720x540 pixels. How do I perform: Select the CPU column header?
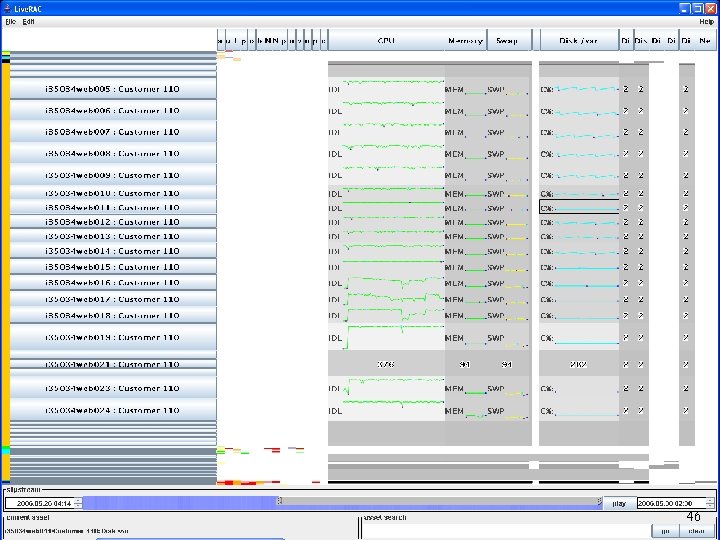point(386,40)
